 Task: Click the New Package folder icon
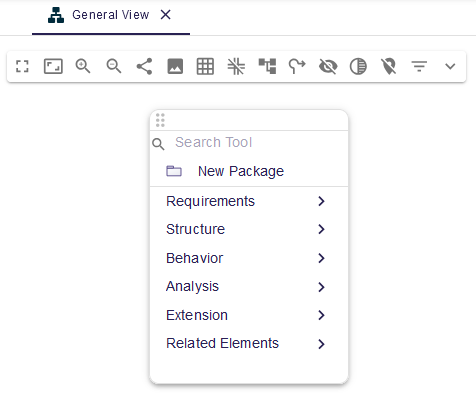(x=174, y=171)
